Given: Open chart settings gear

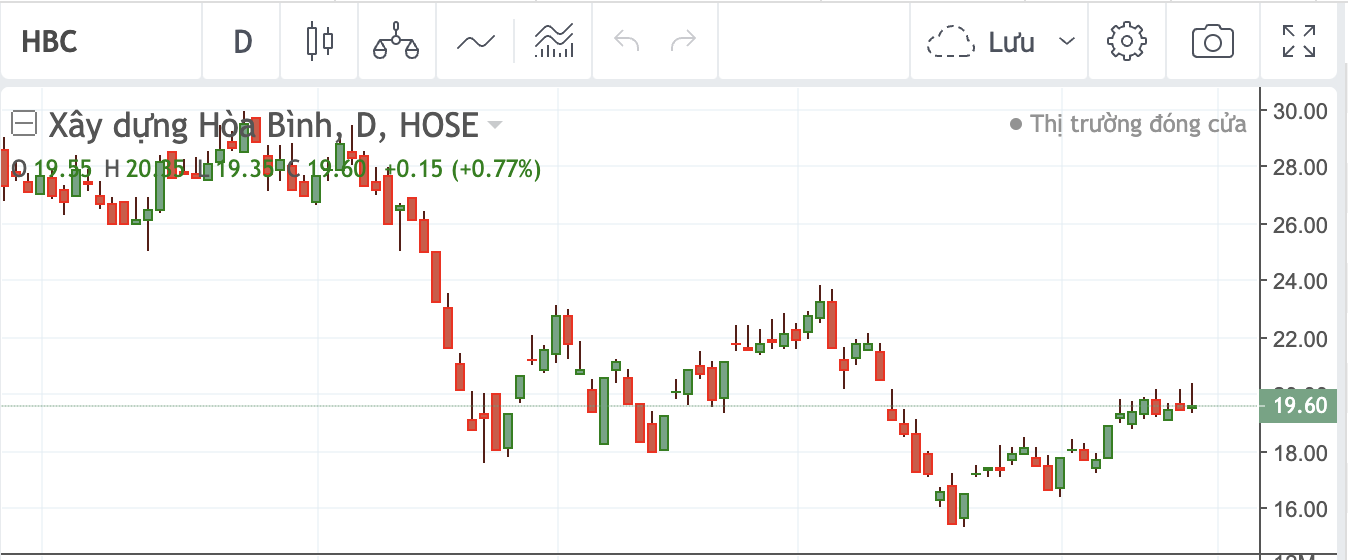Looking at the screenshot, I should (x=1126, y=42).
